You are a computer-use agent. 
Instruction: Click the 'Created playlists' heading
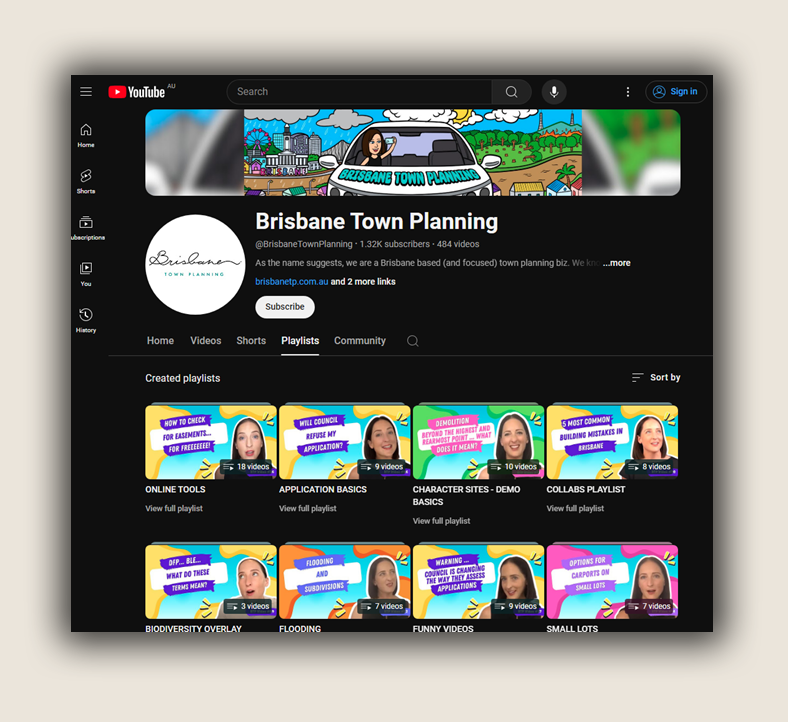coord(182,378)
